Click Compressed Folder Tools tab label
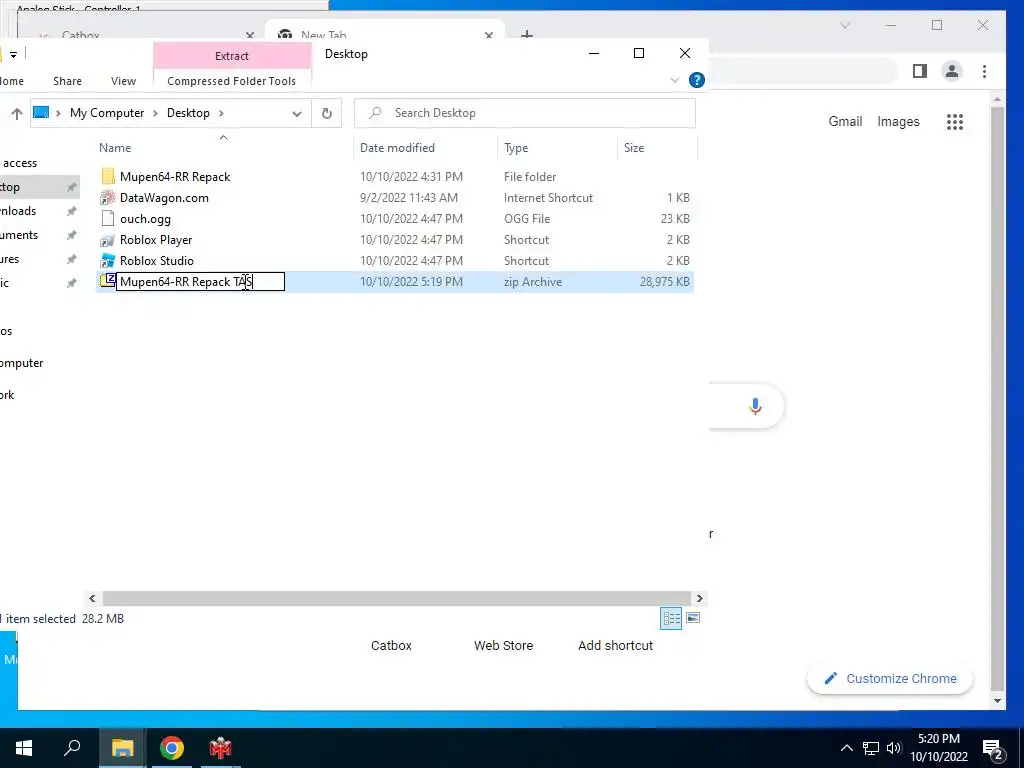The width and height of the screenshot is (1024, 768). (x=231, y=81)
